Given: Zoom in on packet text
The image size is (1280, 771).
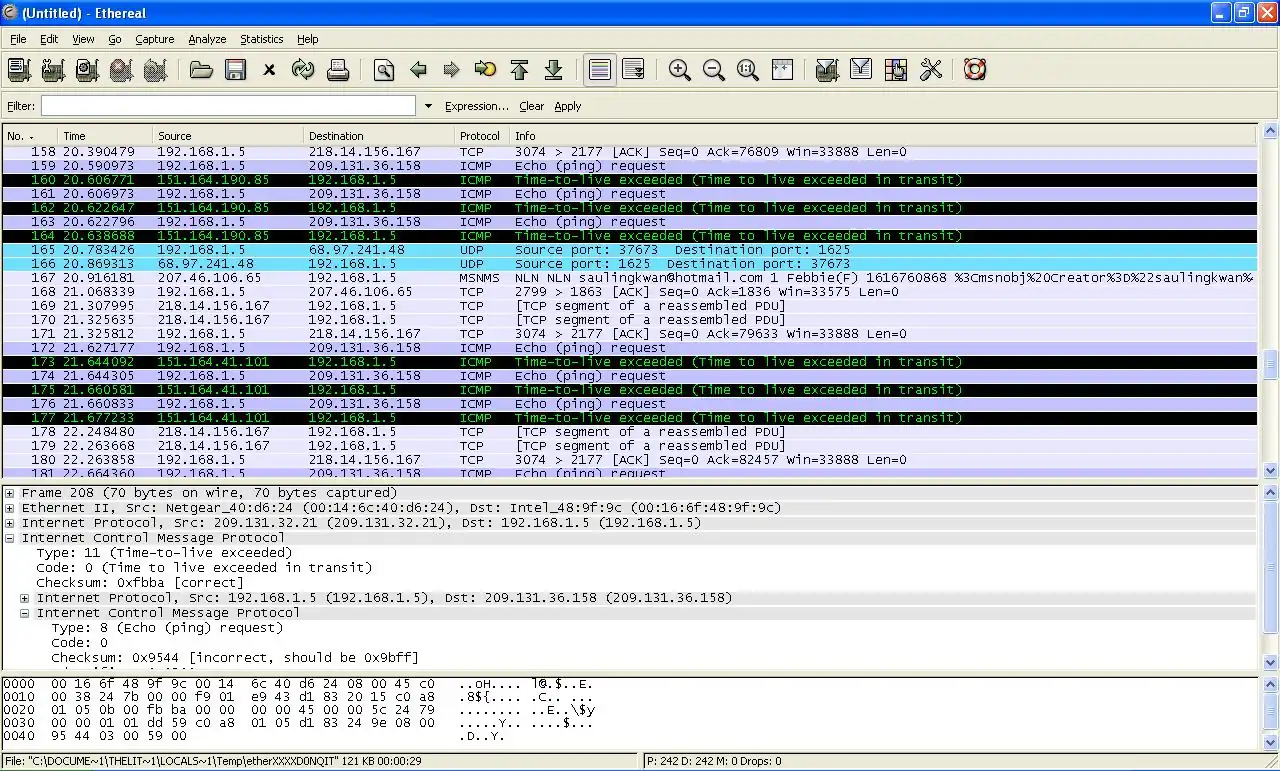Looking at the screenshot, I should (680, 70).
